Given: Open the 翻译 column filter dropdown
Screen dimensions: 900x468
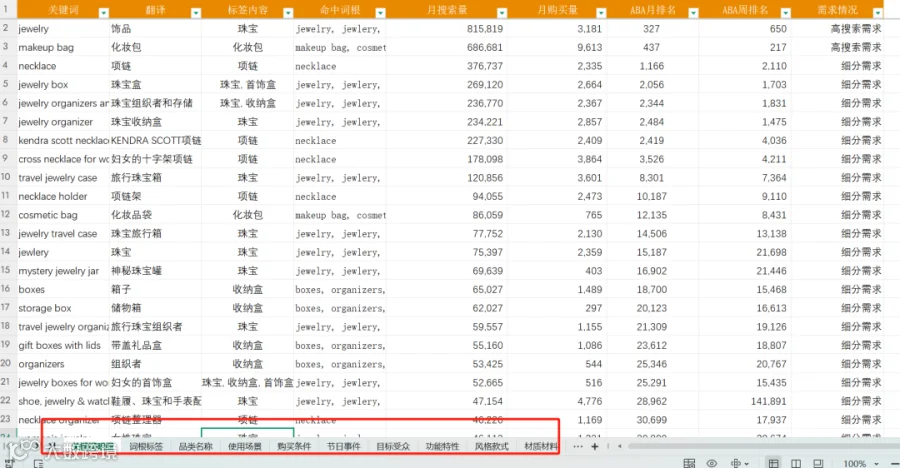Looking at the screenshot, I should [x=196, y=13].
